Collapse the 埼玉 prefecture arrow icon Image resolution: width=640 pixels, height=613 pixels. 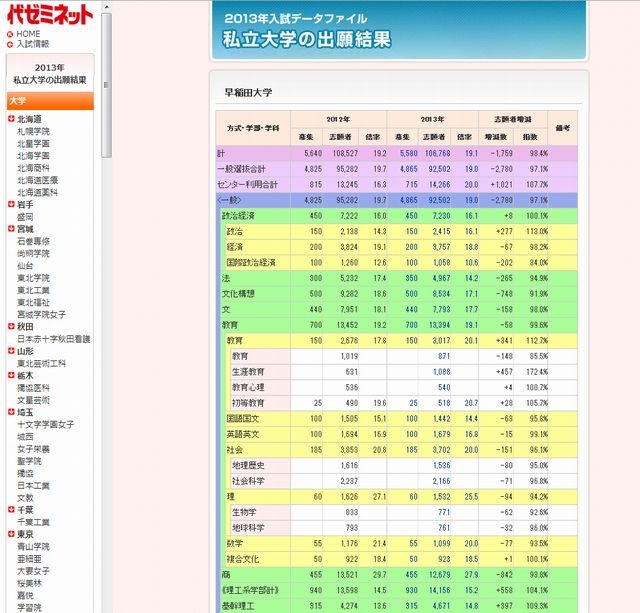[x=11, y=412]
